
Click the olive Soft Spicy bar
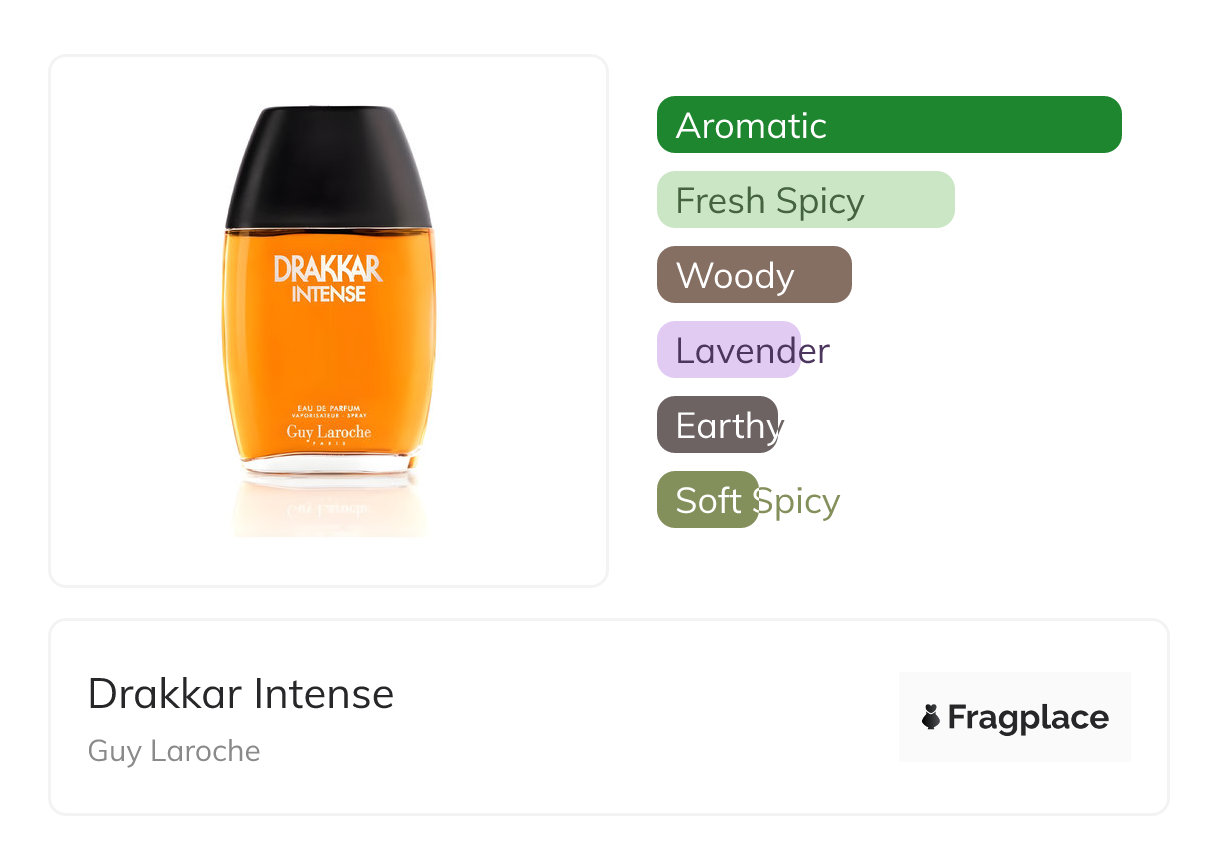point(708,500)
